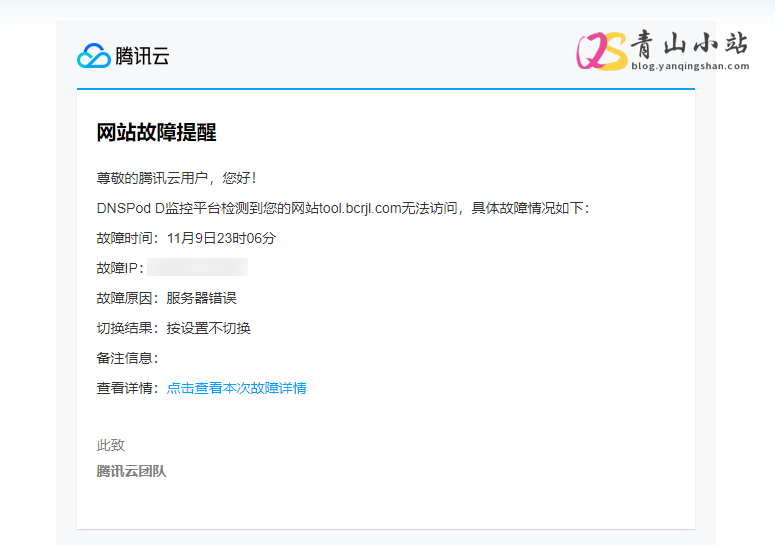The image size is (775, 545).
Task: Open the 点击查看本次故障详情 link
Action: coord(237,388)
